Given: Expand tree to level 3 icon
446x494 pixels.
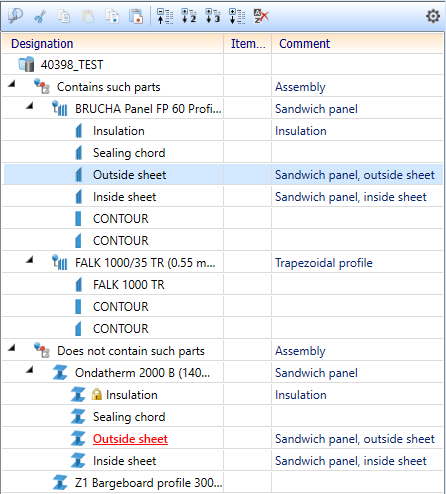Looking at the screenshot, I should [x=213, y=16].
